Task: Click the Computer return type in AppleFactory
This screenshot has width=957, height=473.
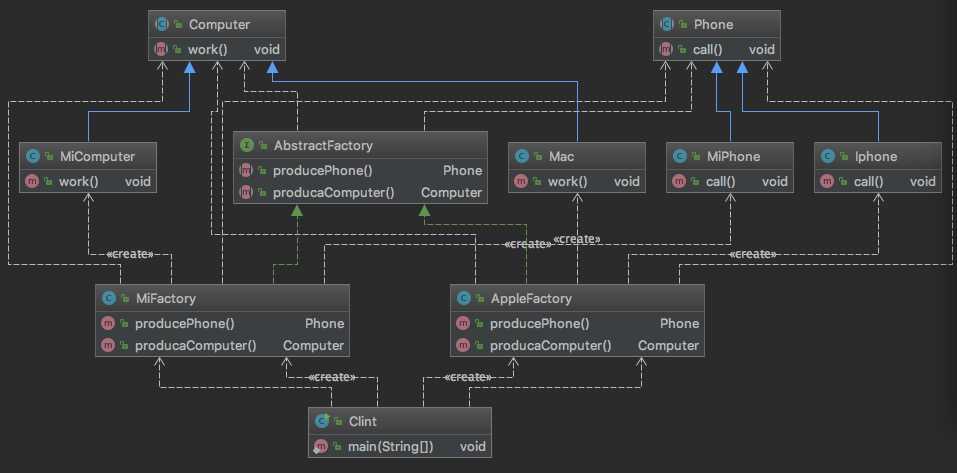Action: click(x=668, y=345)
